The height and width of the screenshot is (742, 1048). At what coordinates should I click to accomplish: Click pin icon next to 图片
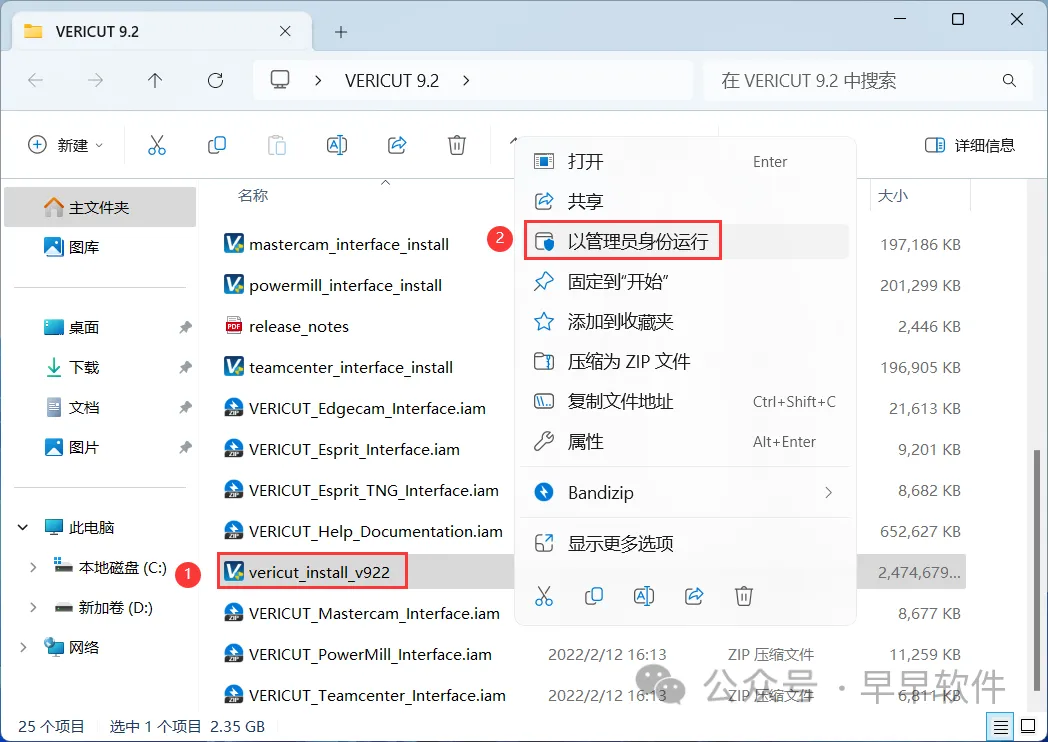(x=185, y=447)
